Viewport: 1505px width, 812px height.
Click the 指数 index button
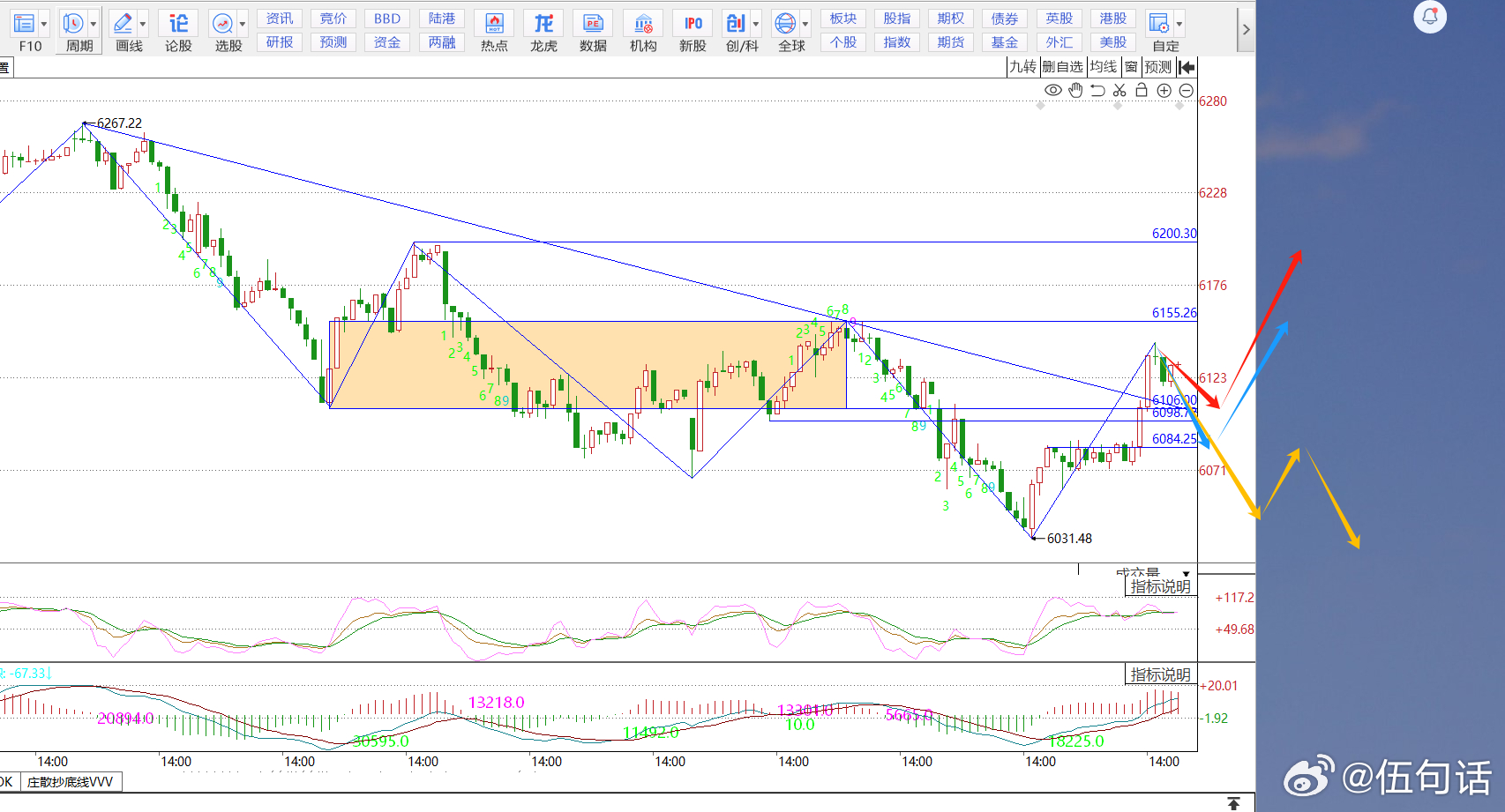coord(897,42)
